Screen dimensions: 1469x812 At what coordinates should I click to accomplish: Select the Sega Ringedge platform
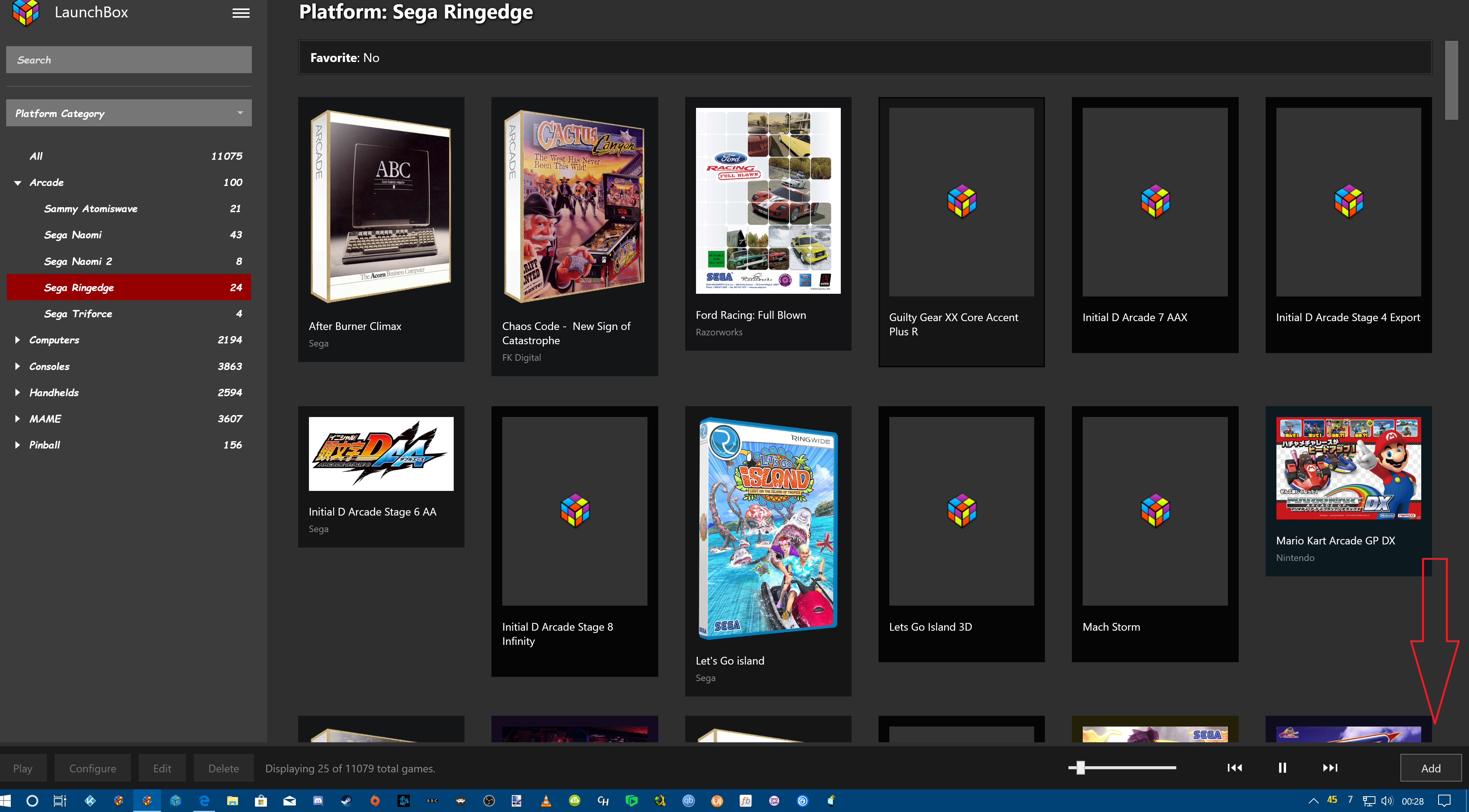pos(129,287)
